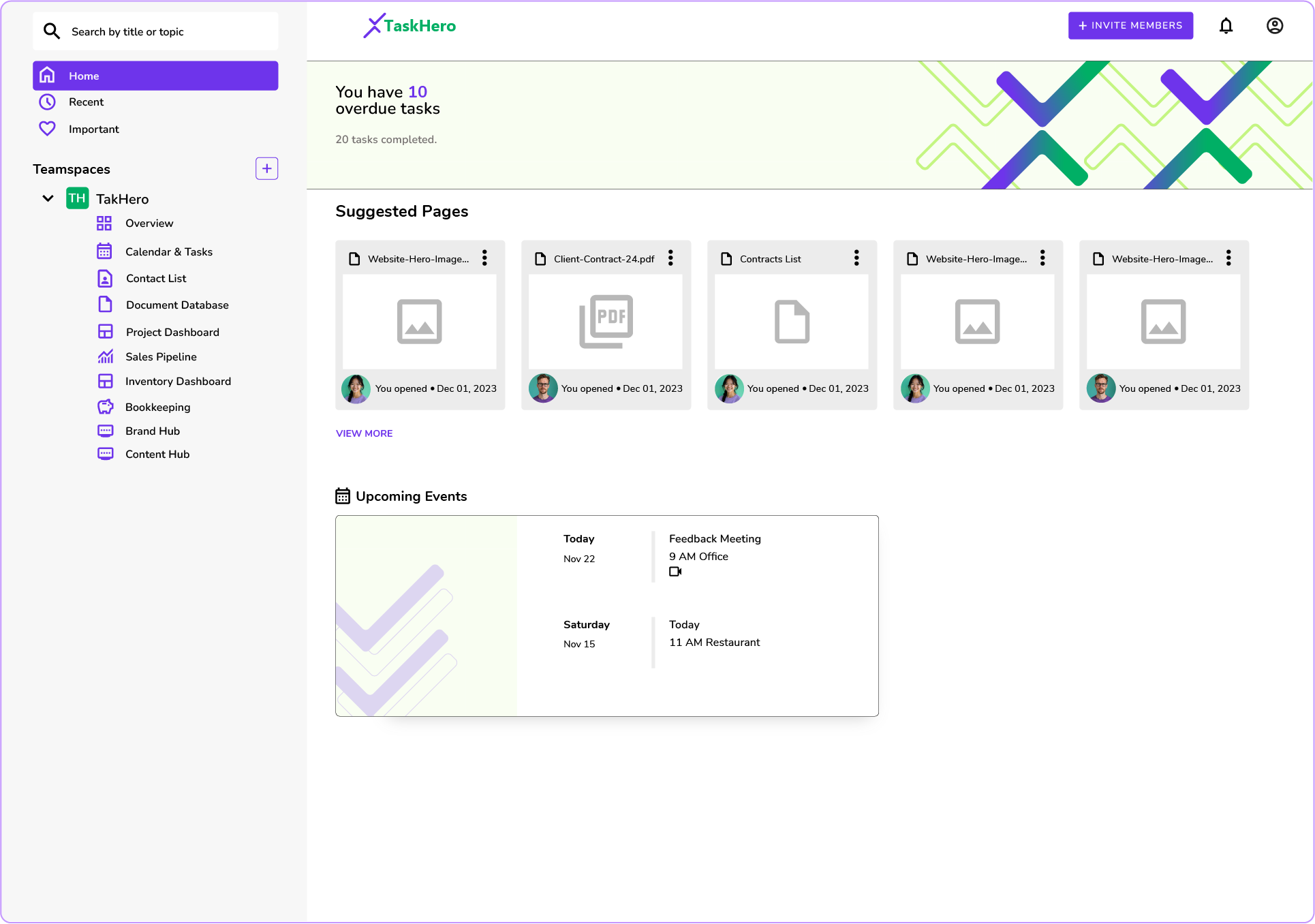Image resolution: width=1315 pixels, height=924 pixels.
Task: Open the Brand Hub section
Action: [152, 430]
